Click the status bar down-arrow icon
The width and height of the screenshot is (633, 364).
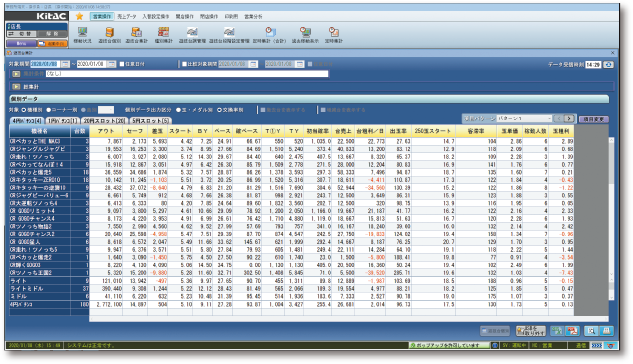610,346
